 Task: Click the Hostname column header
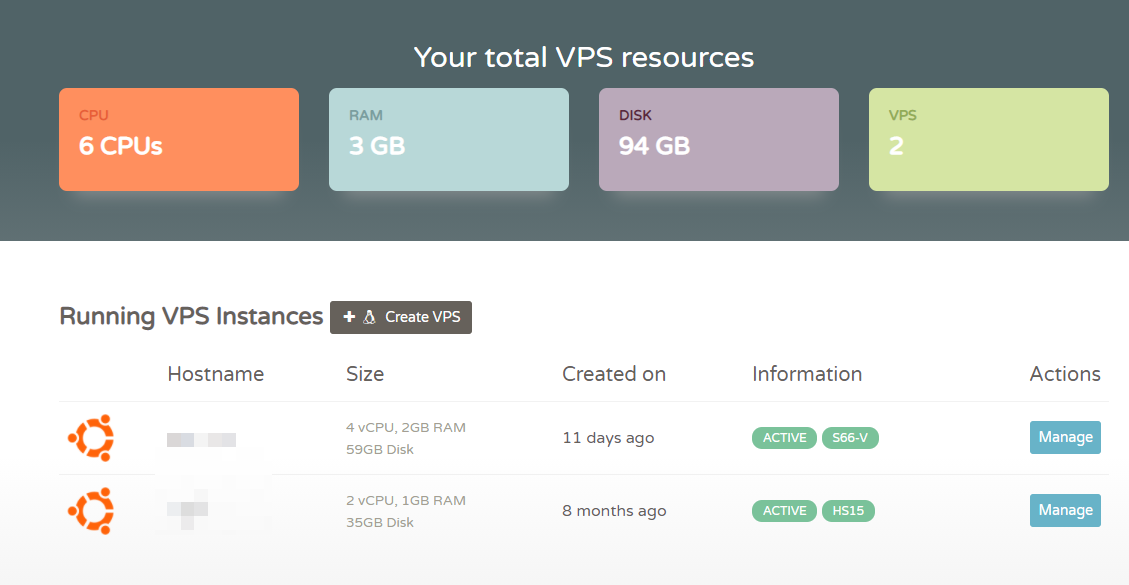(216, 374)
